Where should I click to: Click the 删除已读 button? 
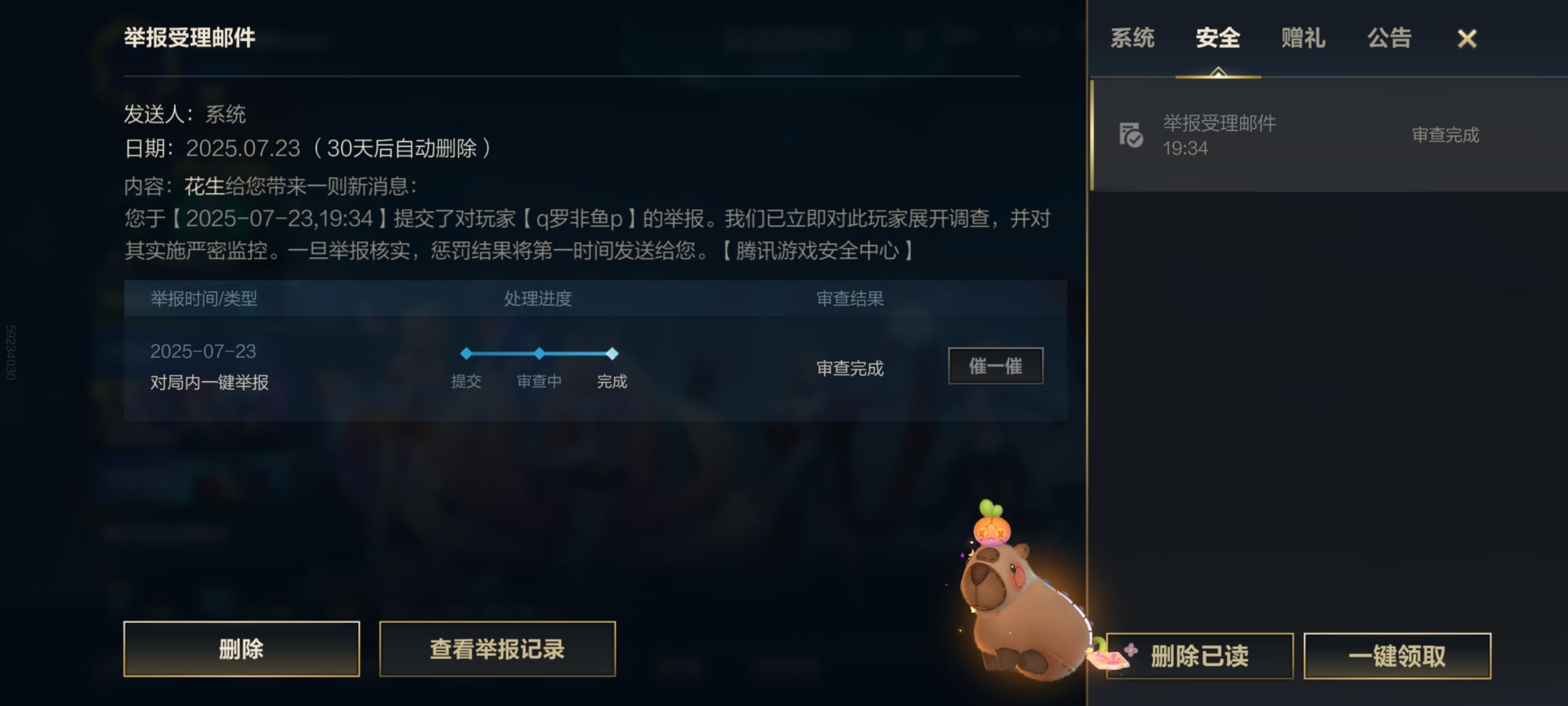[1200, 656]
